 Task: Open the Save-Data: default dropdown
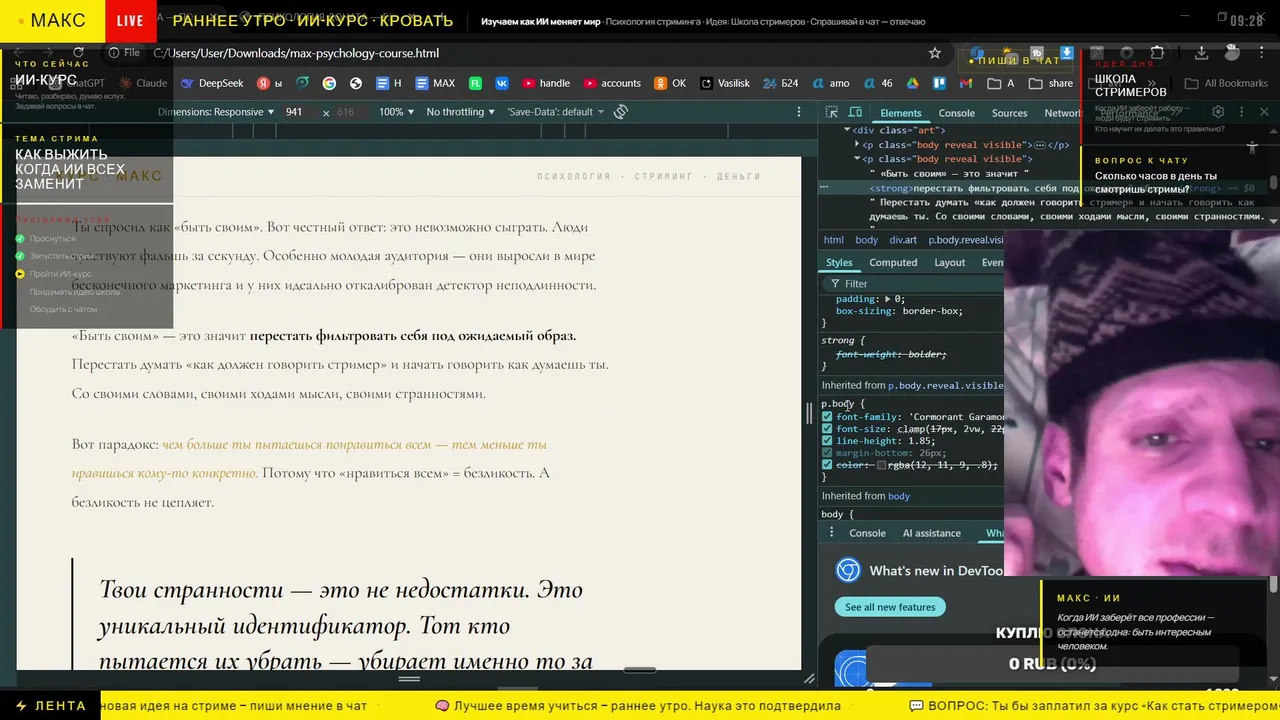(556, 112)
